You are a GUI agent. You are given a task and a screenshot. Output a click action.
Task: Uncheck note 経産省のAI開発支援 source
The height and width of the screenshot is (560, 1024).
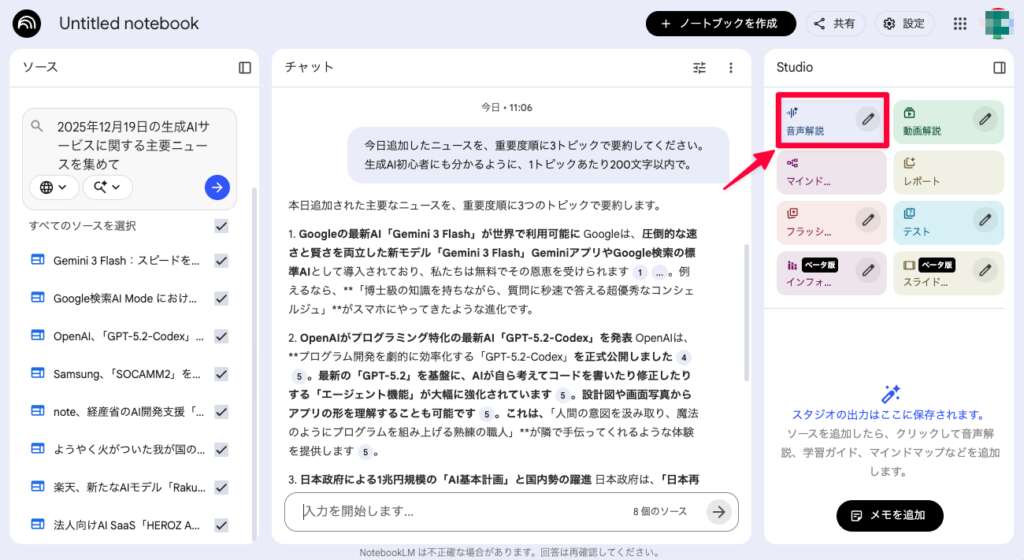click(221, 412)
